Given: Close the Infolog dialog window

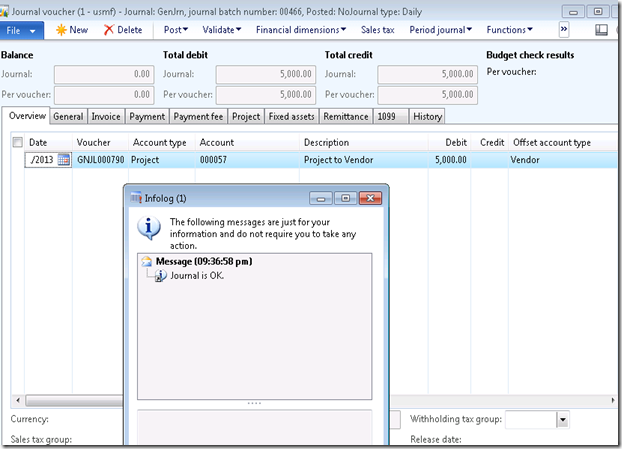Looking at the screenshot, I should tap(371, 198).
